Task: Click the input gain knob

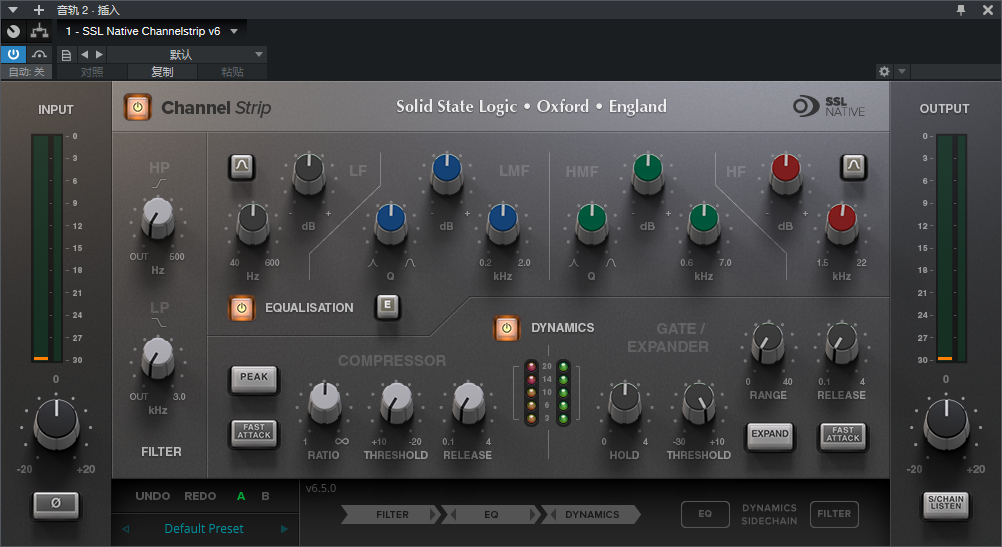Action: (x=56, y=423)
